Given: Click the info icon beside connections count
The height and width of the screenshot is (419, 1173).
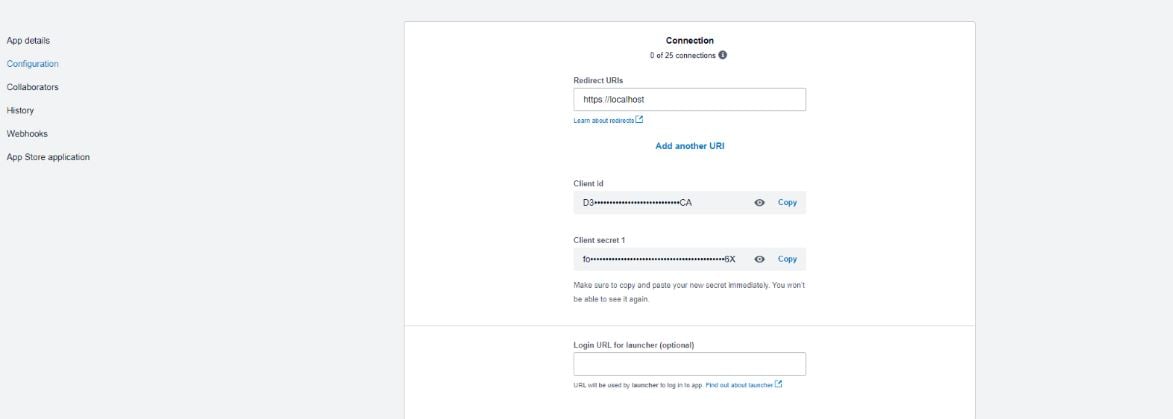Looking at the screenshot, I should [x=723, y=55].
